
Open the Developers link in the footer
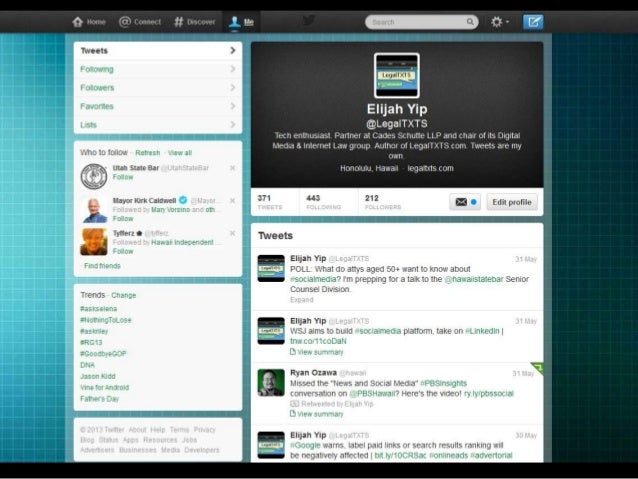click(202, 450)
